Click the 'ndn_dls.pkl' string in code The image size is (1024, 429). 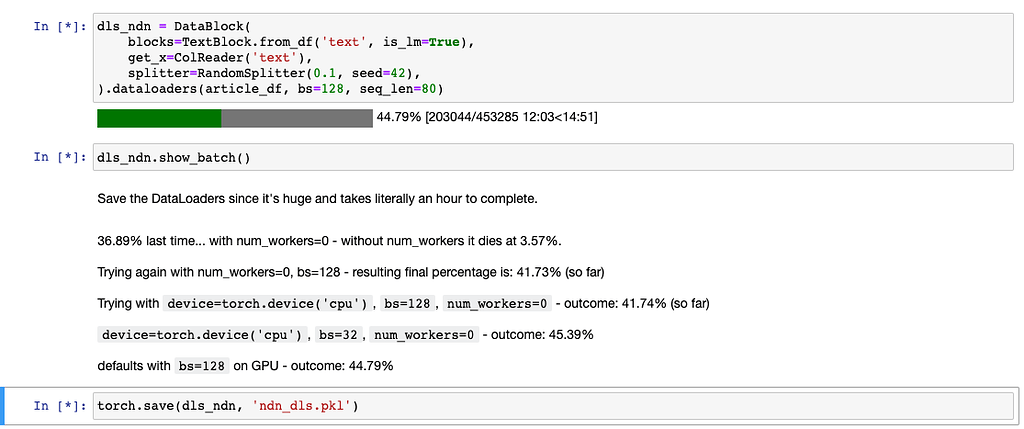click(x=302, y=406)
